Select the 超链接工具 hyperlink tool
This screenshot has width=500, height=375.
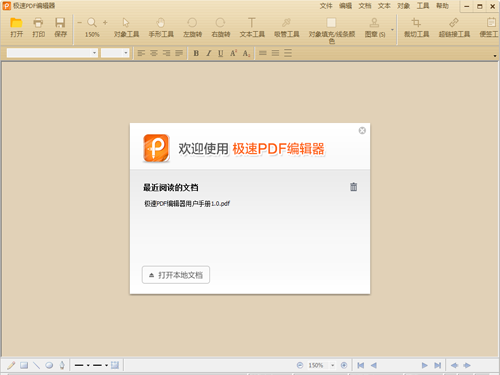click(x=454, y=23)
